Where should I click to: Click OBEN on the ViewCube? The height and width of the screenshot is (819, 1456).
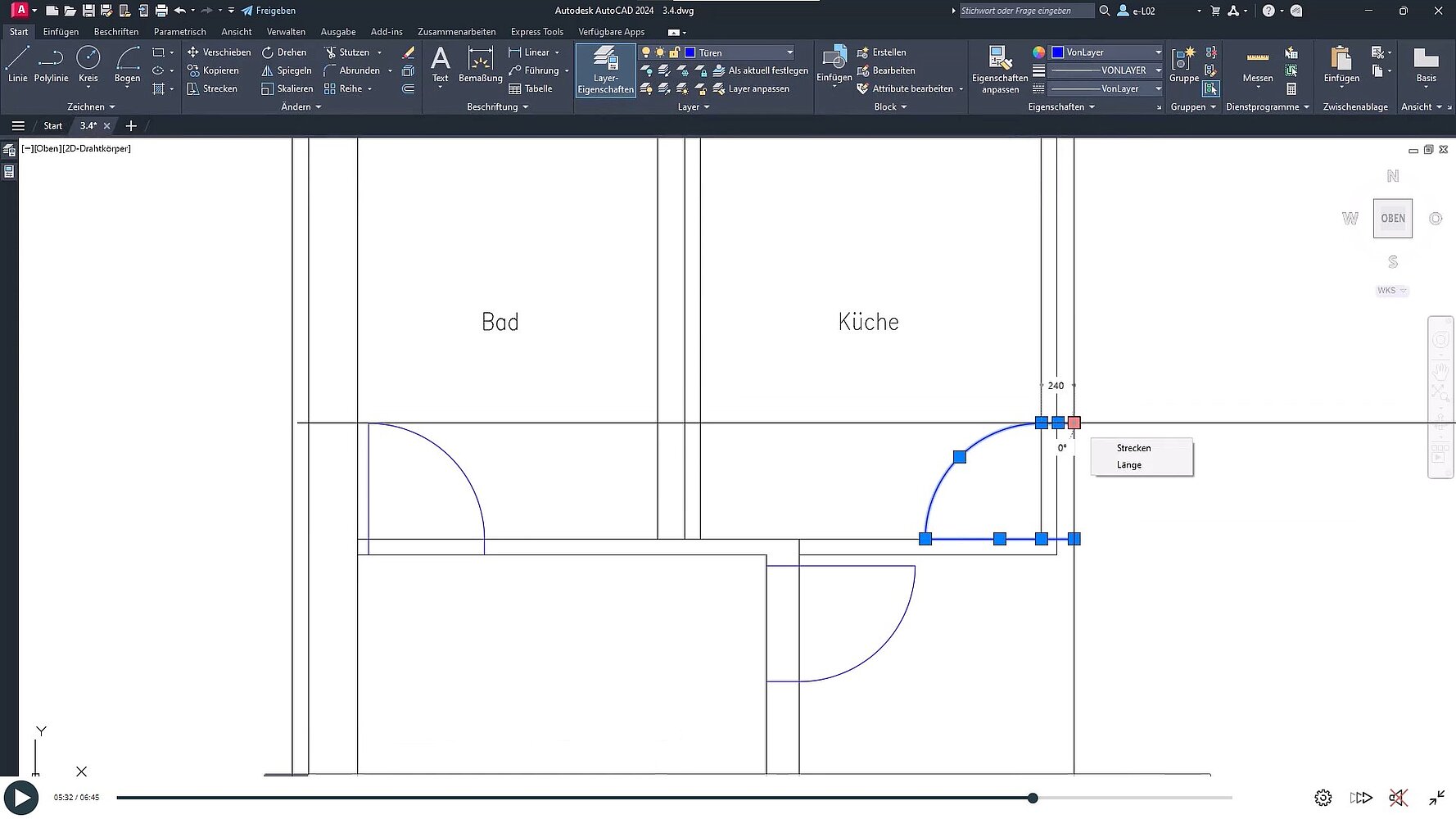tap(1392, 219)
